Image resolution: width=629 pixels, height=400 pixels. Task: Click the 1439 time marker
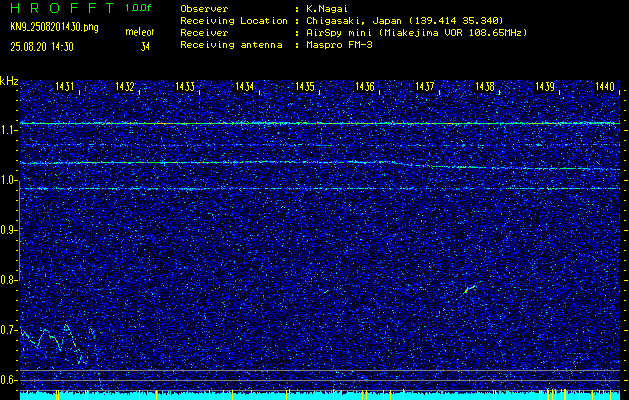pyautogui.click(x=545, y=86)
